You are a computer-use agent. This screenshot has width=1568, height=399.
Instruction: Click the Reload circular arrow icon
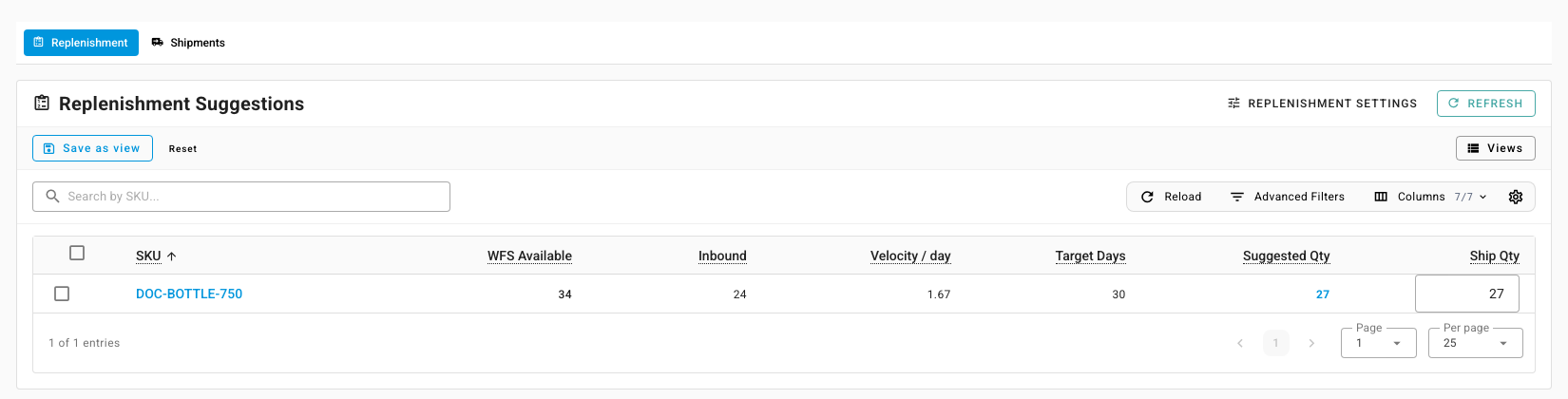1147,197
